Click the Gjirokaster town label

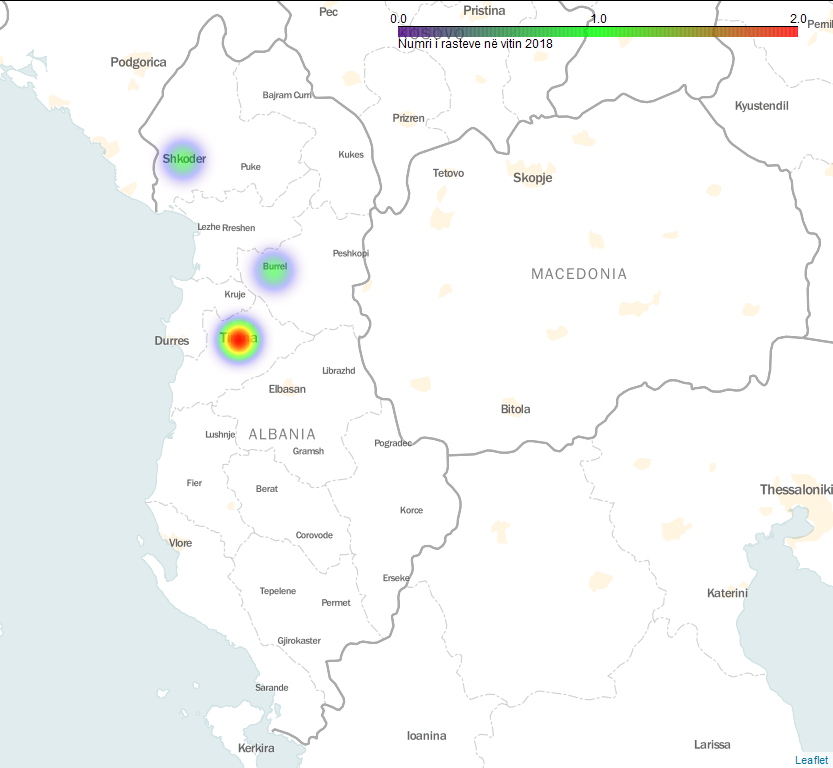(299, 640)
